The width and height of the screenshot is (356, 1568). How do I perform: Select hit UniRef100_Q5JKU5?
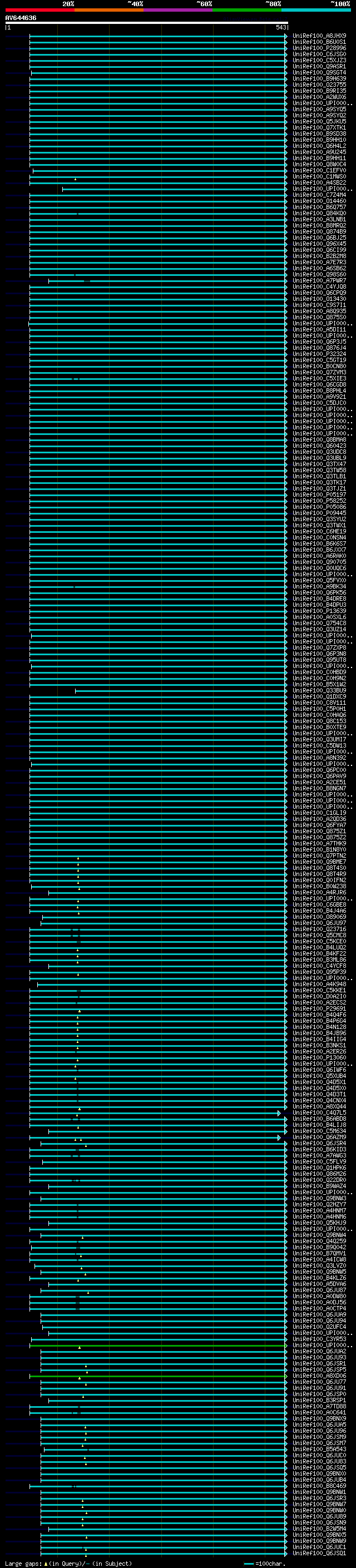click(x=319, y=121)
